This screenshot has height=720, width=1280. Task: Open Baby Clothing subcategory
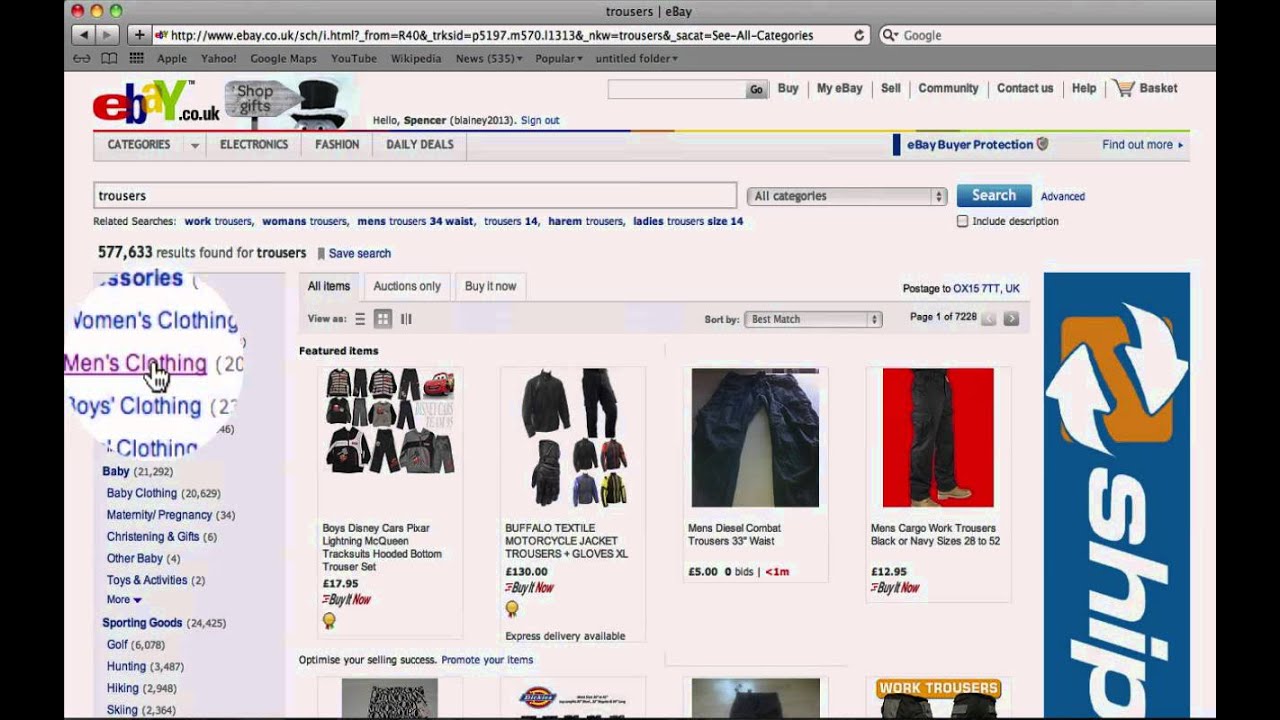[x=141, y=493]
